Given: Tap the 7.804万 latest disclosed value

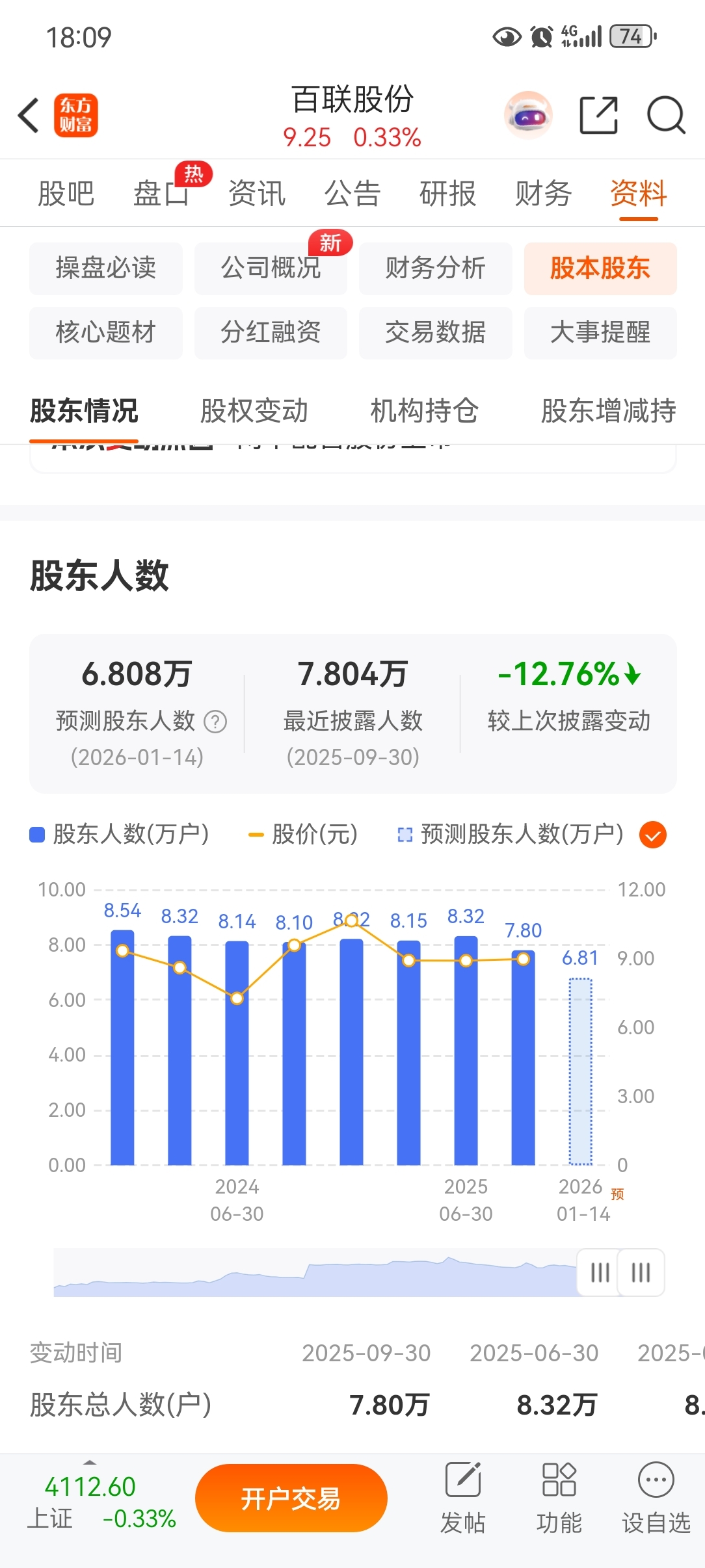Looking at the screenshot, I should pos(352,674).
